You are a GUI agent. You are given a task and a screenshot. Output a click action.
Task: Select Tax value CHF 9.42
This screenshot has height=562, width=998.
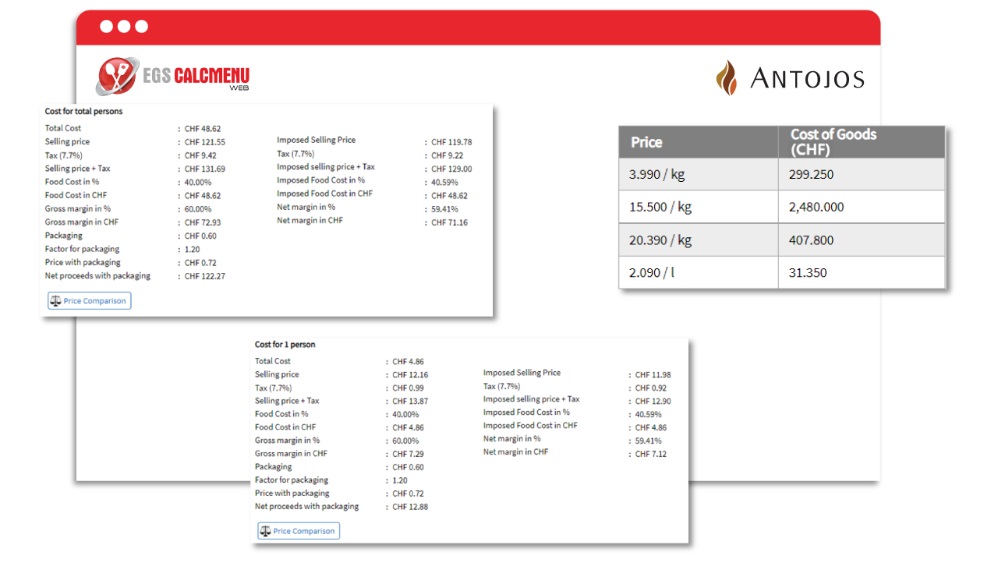(x=200, y=155)
